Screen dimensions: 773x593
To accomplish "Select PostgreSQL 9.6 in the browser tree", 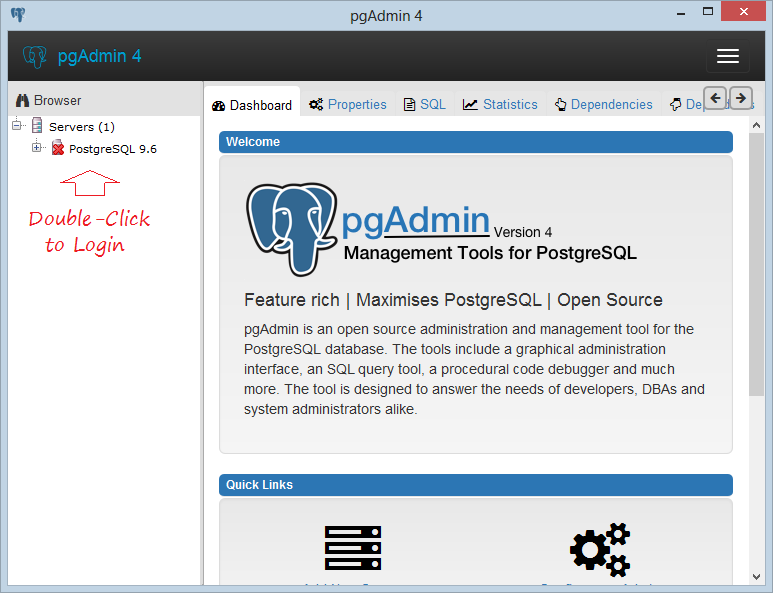I will point(113,149).
